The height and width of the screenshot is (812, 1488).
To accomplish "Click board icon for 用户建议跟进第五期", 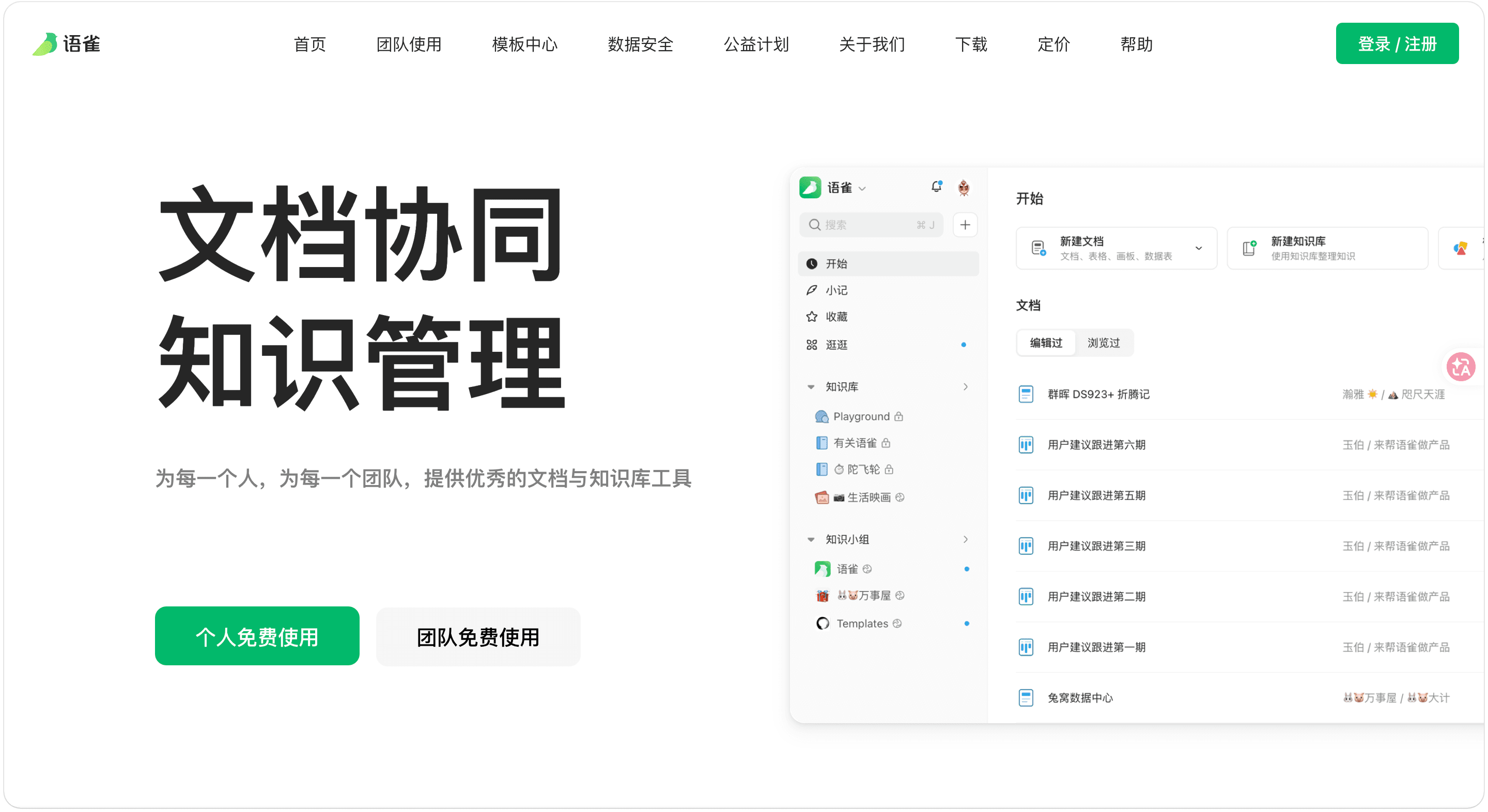I will coord(1026,495).
